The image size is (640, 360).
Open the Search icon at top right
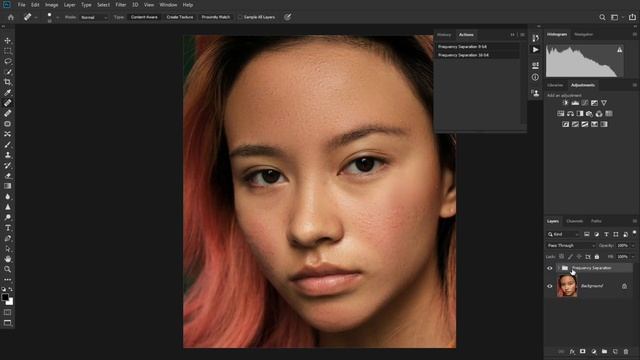pyautogui.click(x=602, y=17)
